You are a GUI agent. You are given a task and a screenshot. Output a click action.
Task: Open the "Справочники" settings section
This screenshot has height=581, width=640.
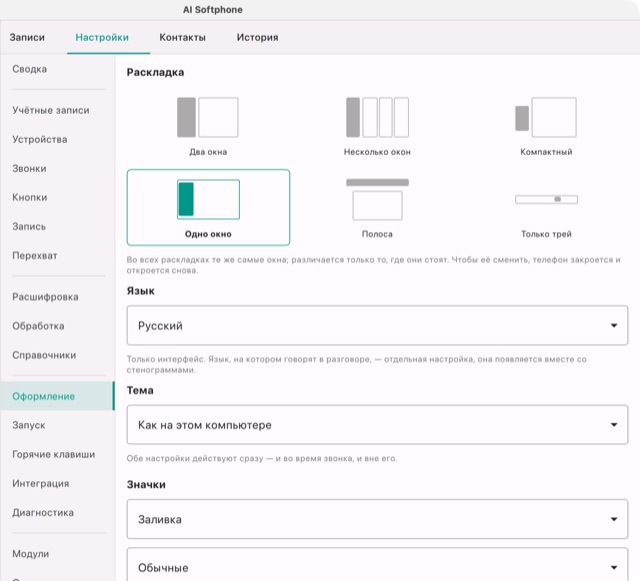click(58, 355)
